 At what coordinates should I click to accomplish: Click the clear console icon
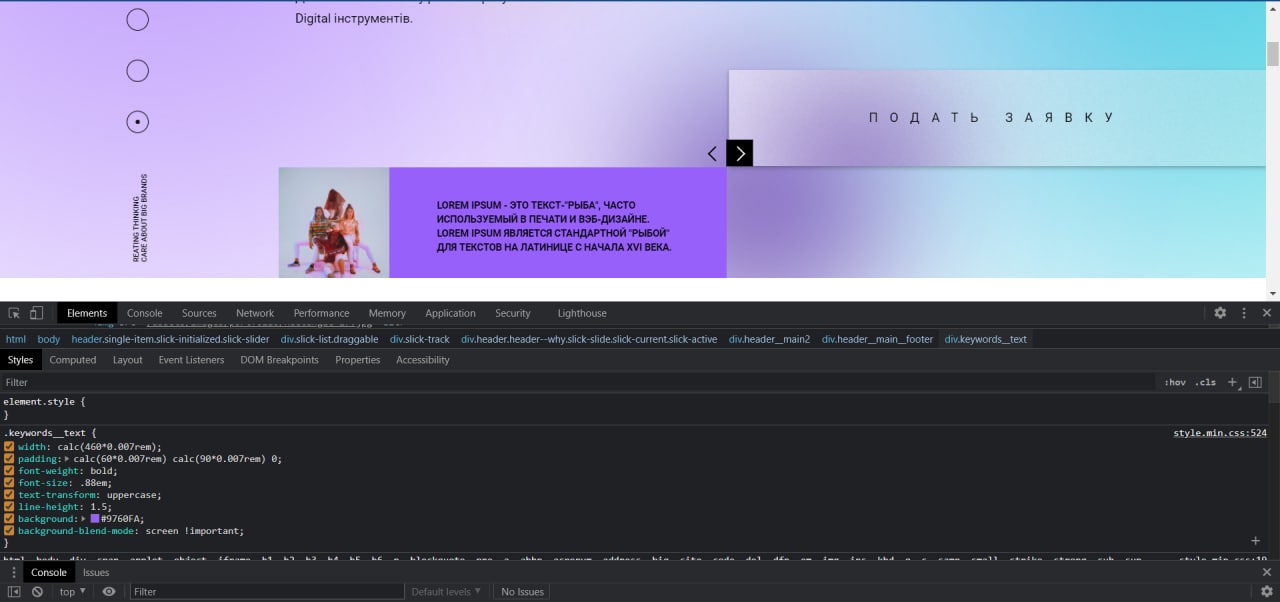click(37, 592)
